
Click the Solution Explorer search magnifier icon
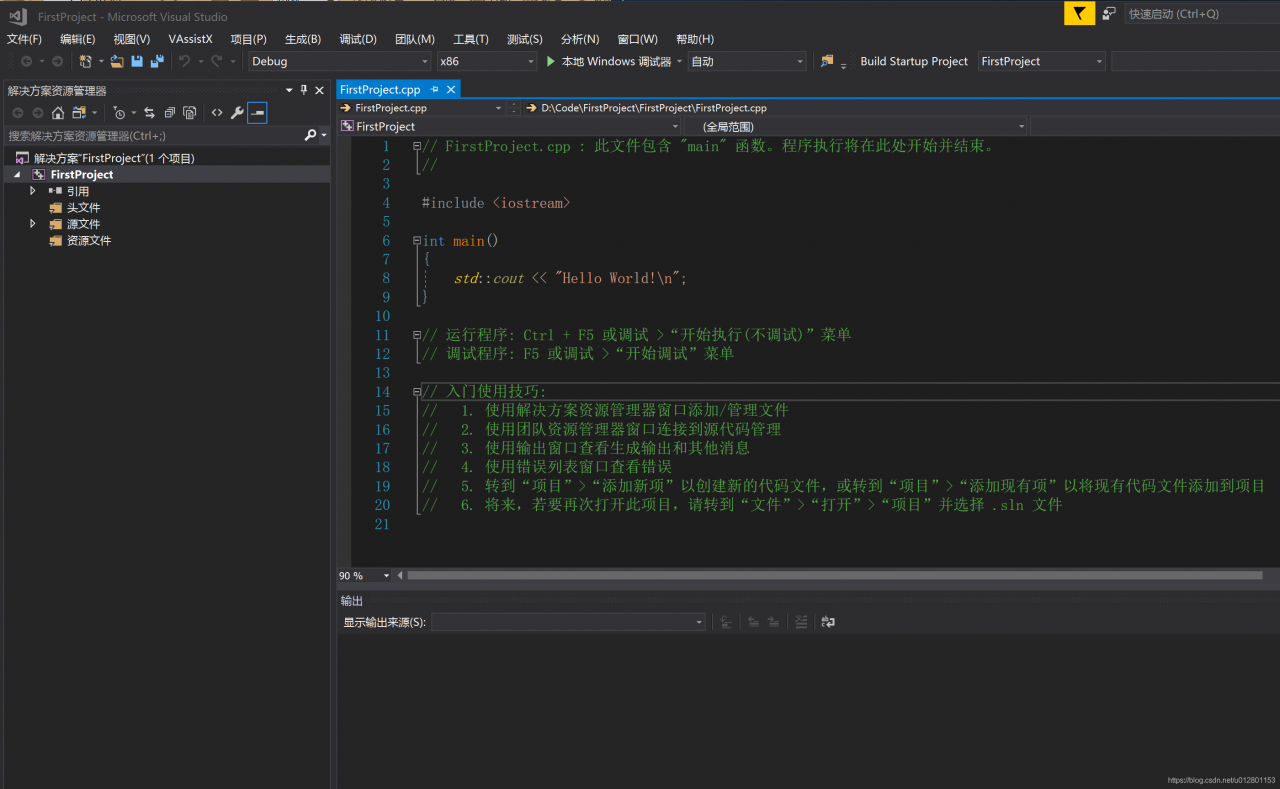[310, 135]
